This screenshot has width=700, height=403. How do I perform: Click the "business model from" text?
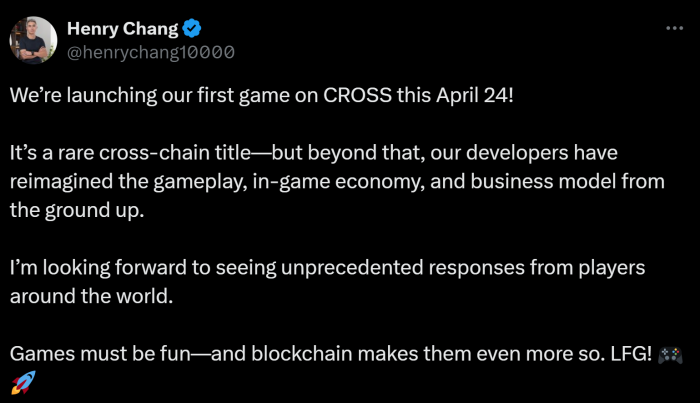567,182
